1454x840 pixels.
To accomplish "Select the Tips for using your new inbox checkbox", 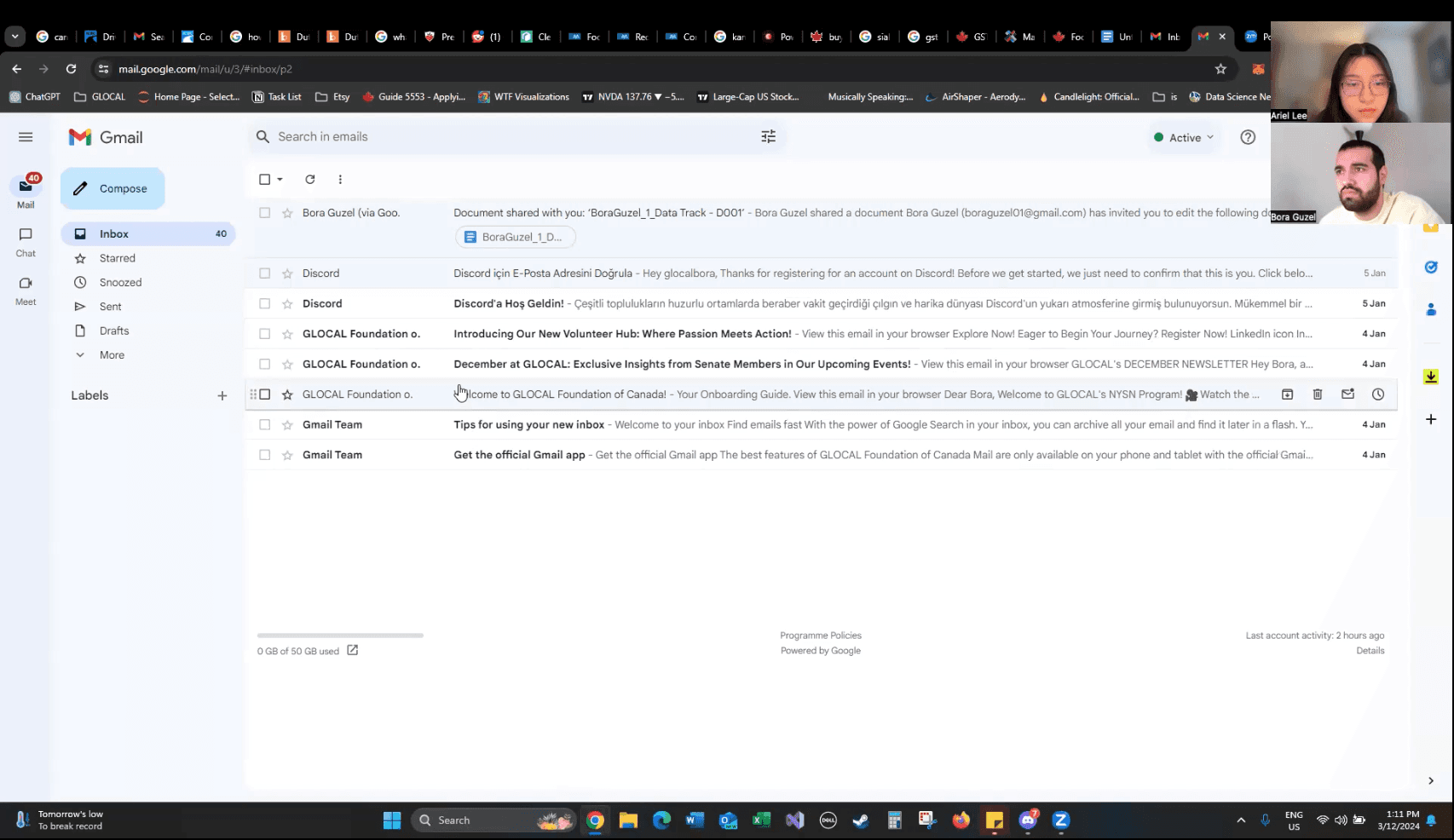I will pyautogui.click(x=265, y=424).
